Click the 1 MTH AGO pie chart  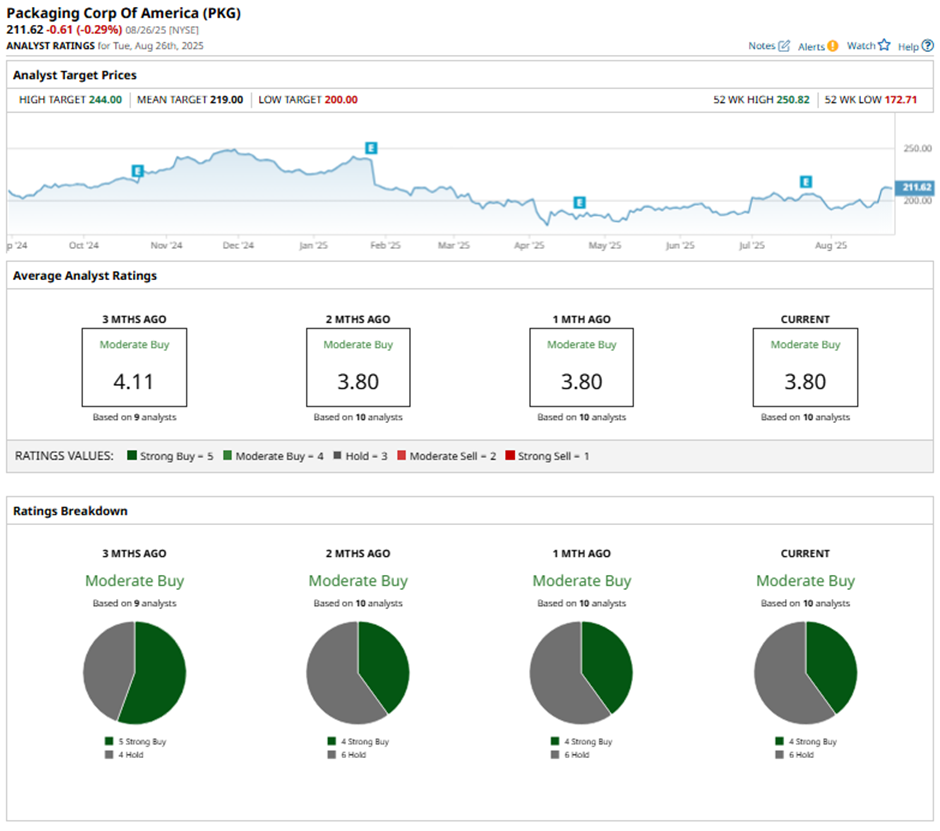tap(581, 673)
